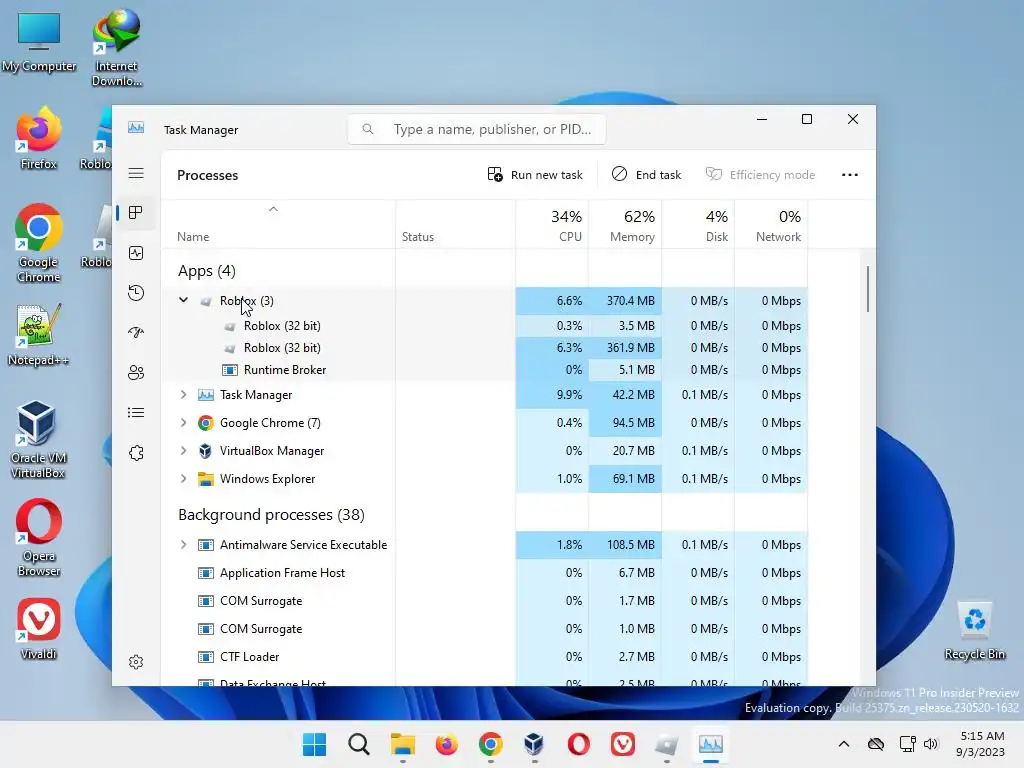Open the Services puzzle icon in sidebar
1024x768 pixels.
136,453
